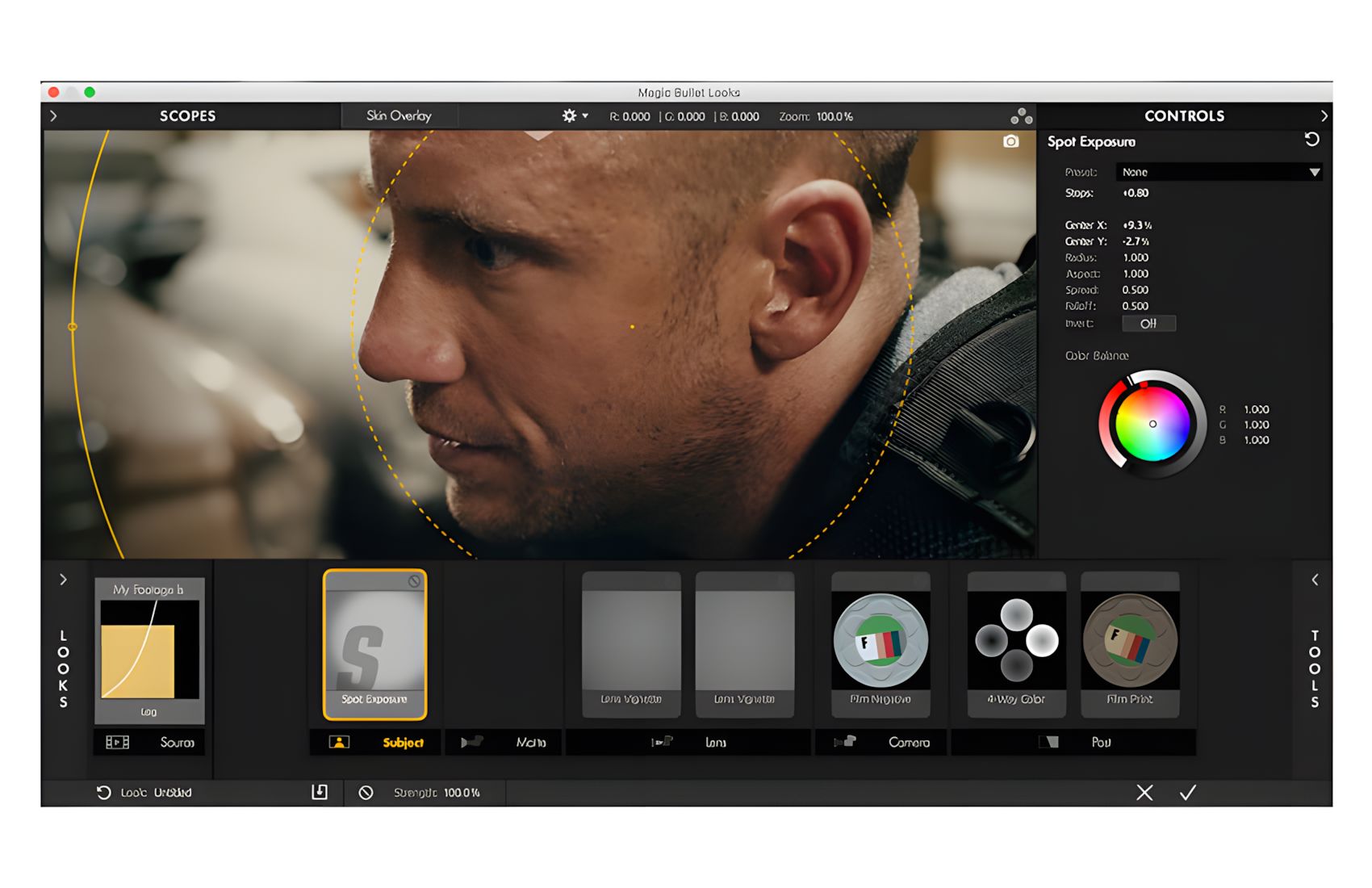Image resolution: width=1372 pixels, height=888 pixels.
Task: Click the three-dot color icon beside CONTROLS
Action: click(x=1022, y=116)
